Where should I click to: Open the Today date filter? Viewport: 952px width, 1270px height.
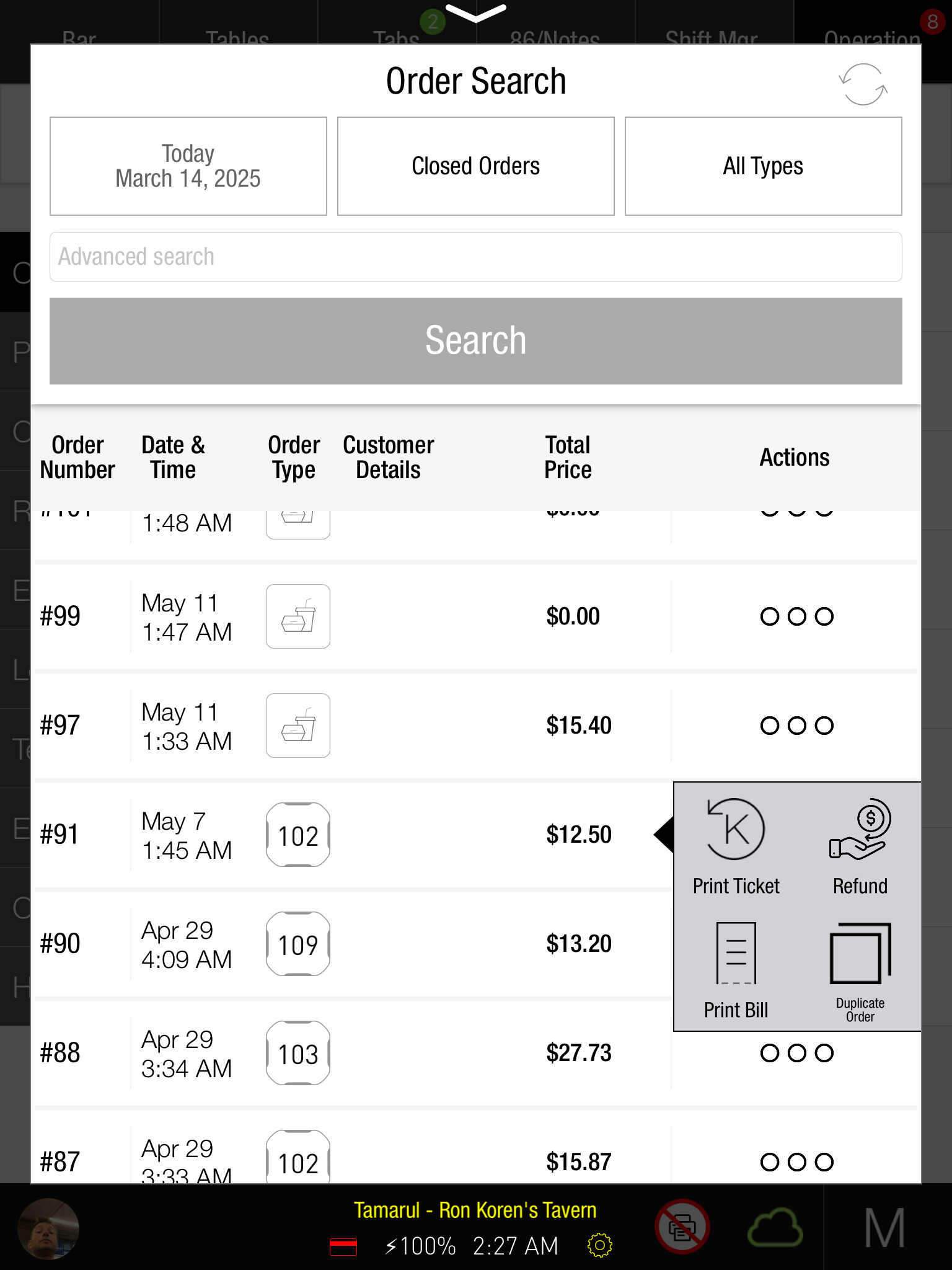pos(188,166)
